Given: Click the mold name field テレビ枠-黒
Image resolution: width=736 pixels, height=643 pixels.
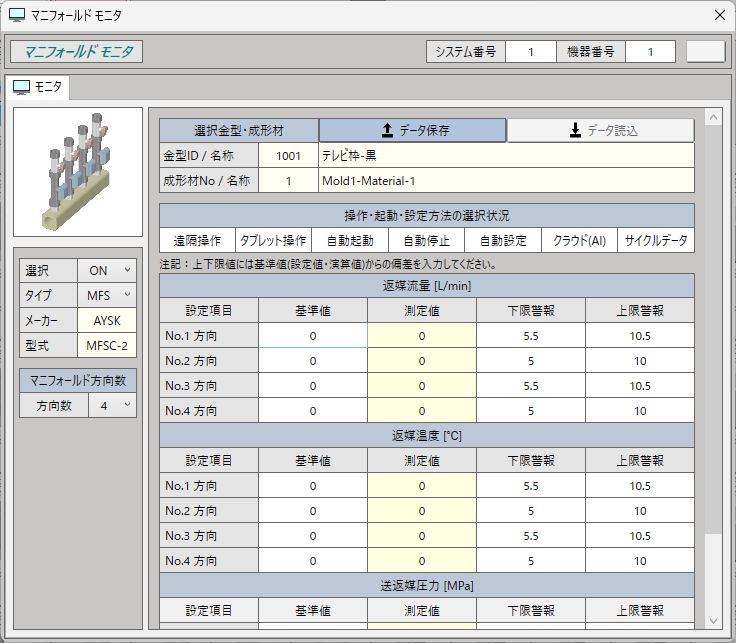Looking at the screenshot, I should point(506,155).
